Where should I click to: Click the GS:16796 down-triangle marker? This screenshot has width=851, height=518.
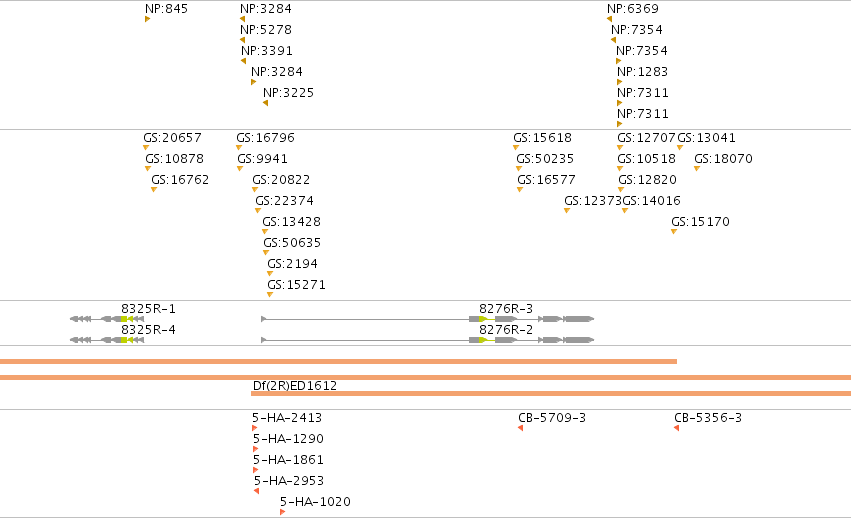tap(239, 148)
